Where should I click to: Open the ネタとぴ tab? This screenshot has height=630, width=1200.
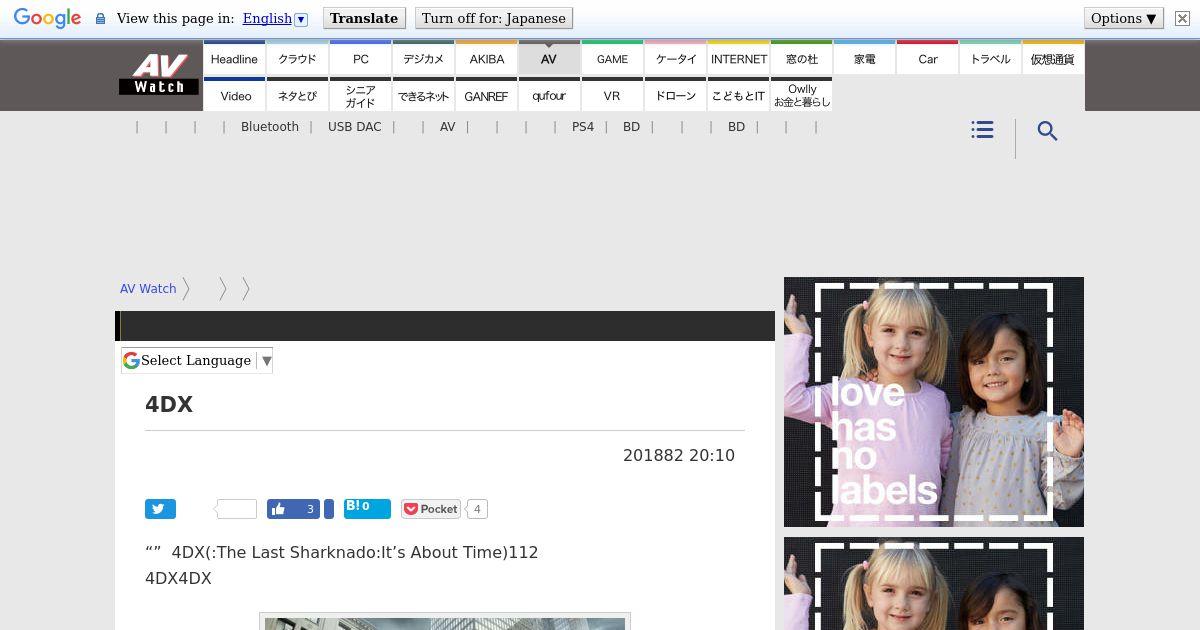pyautogui.click(x=297, y=95)
